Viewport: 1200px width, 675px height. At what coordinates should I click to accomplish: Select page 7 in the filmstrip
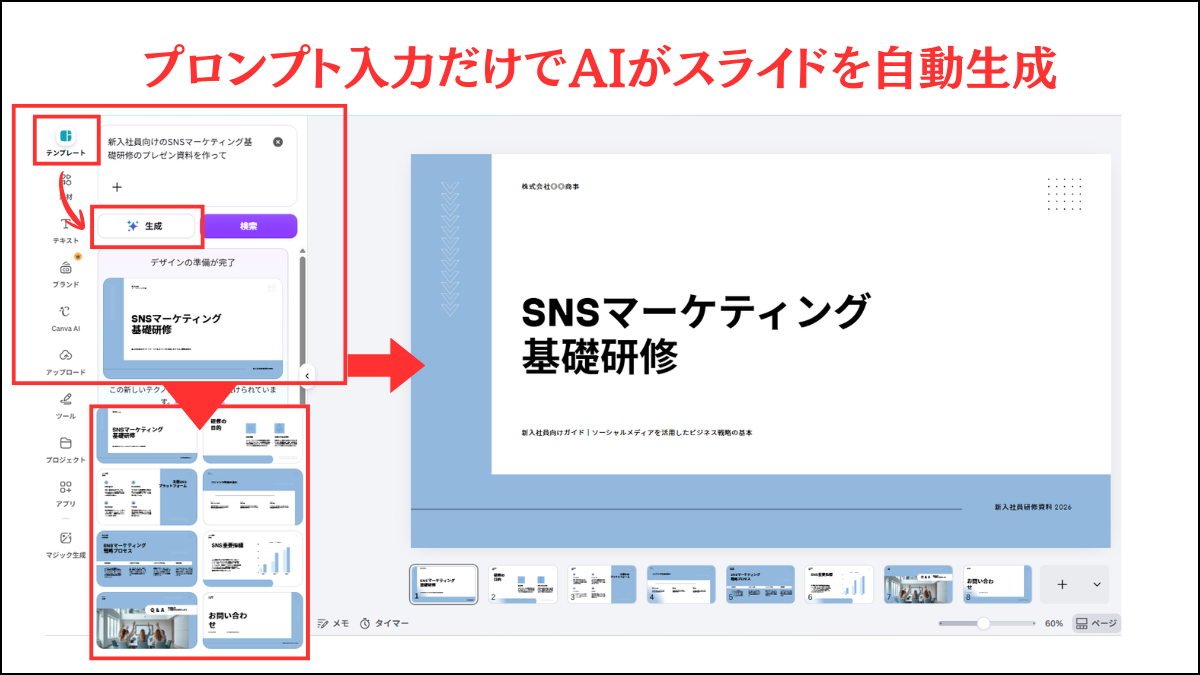(x=918, y=584)
